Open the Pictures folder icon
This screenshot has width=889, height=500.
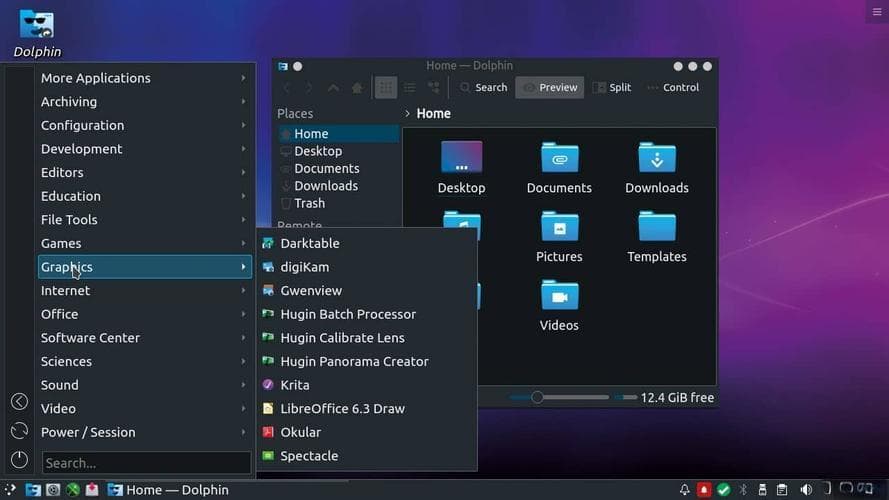coord(559,236)
